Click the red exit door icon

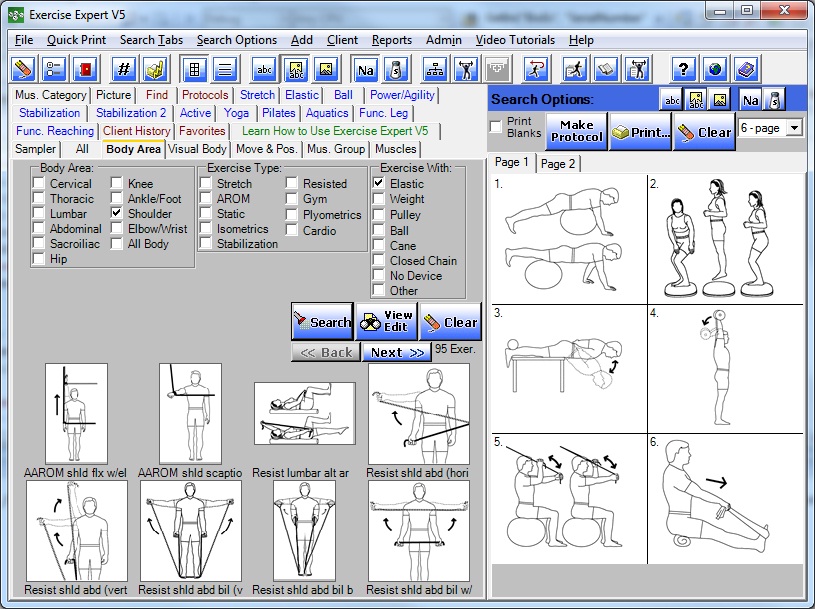point(85,69)
